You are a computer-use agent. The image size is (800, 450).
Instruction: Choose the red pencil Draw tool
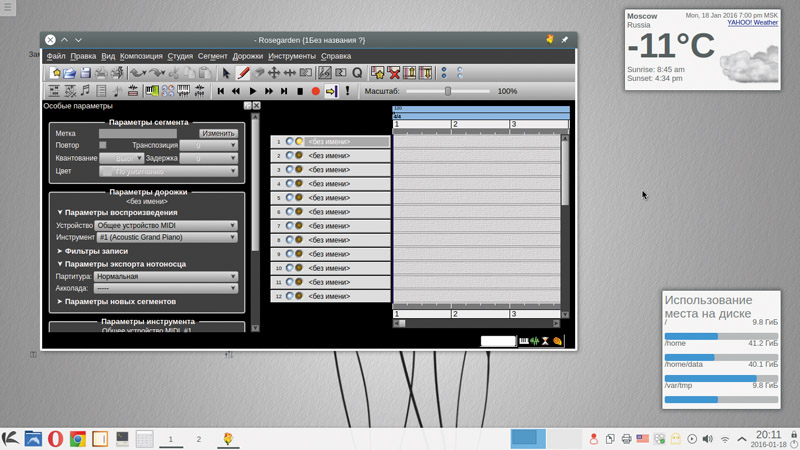pyautogui.click(x=243, y=73)
